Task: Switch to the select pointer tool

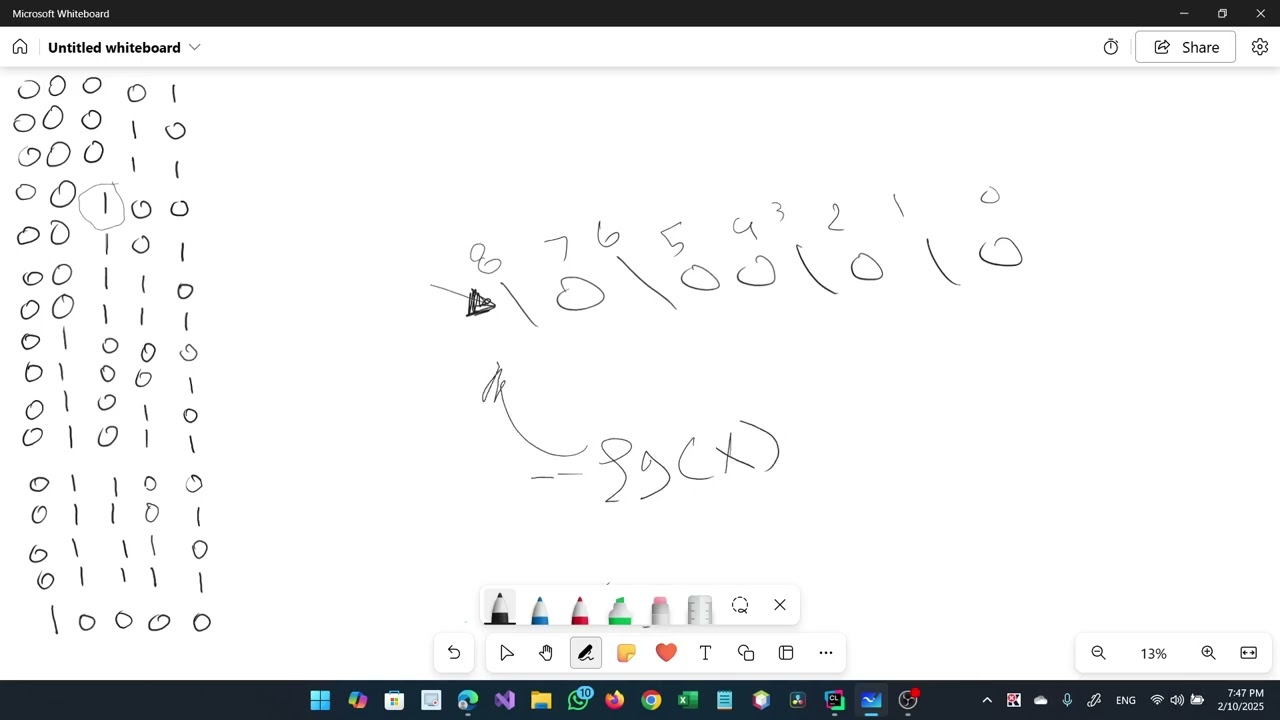Action: click(x=506, y=653)
